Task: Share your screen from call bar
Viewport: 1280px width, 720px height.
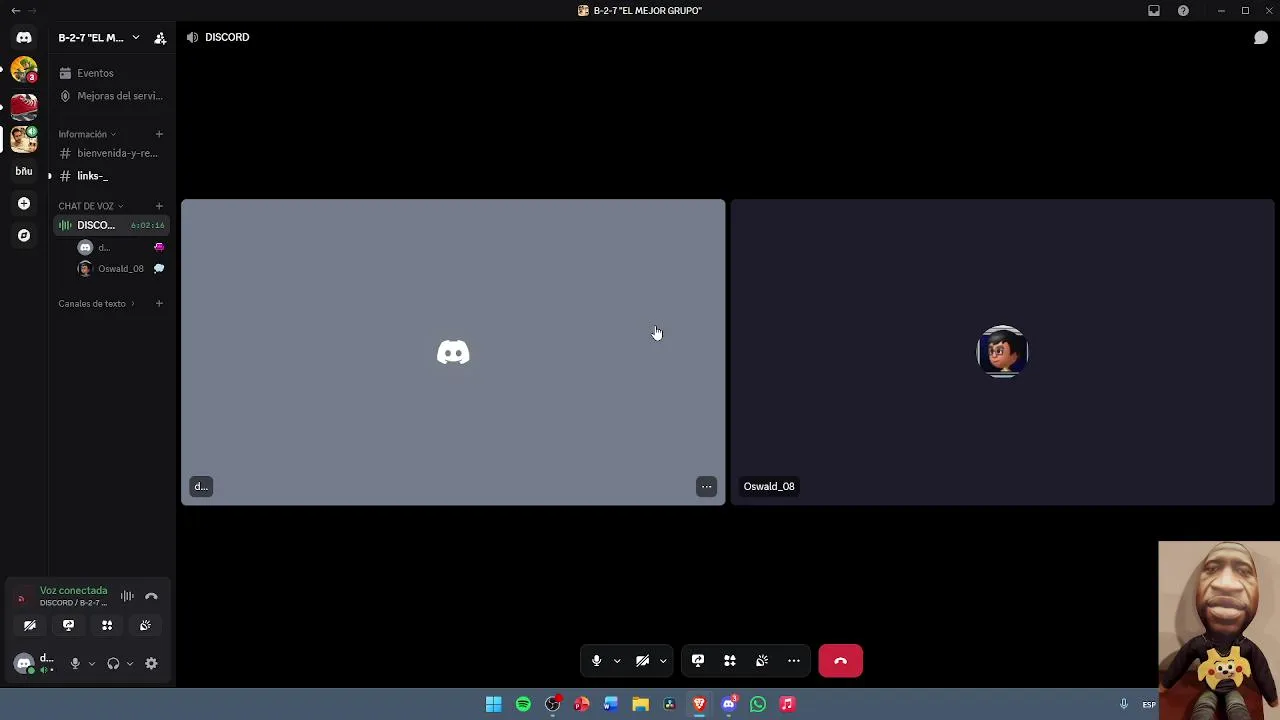Action: click(698, 661)
